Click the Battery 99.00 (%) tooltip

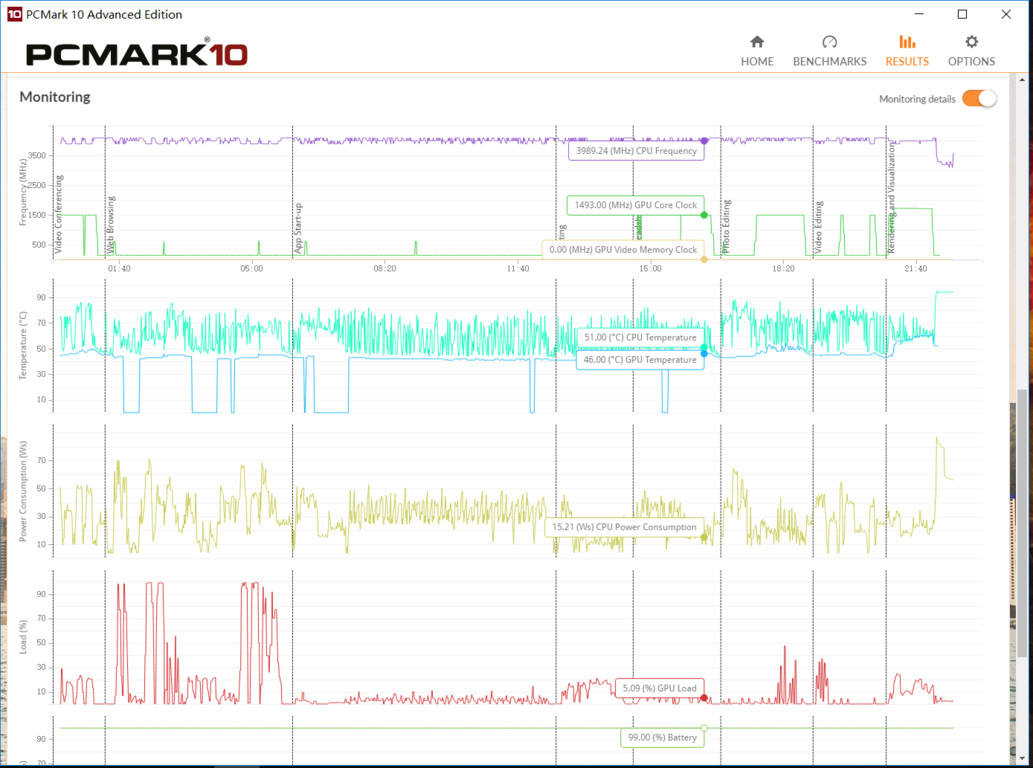point(662,738)
